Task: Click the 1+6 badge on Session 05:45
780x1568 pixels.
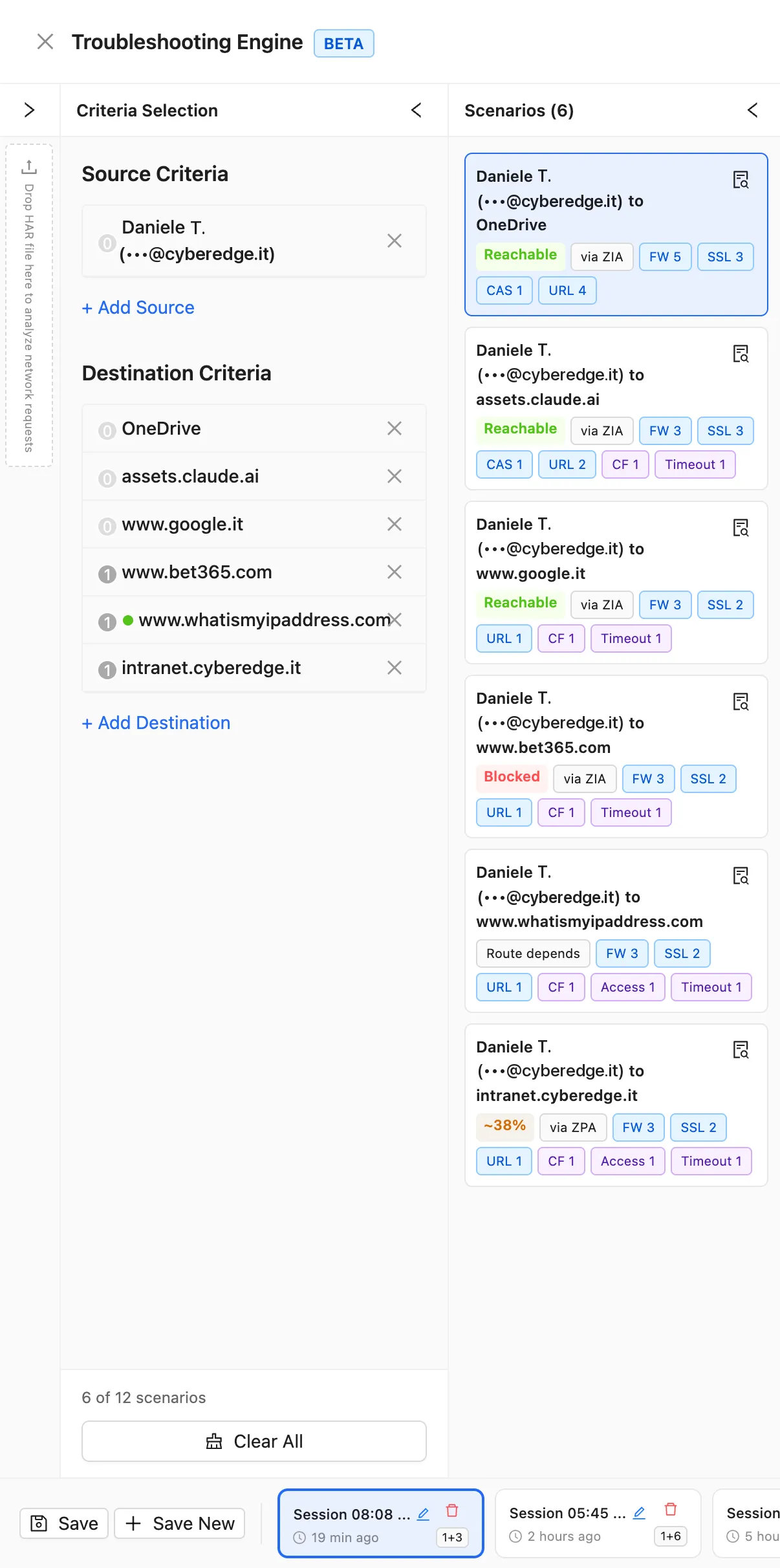Action: (671, 1536)
